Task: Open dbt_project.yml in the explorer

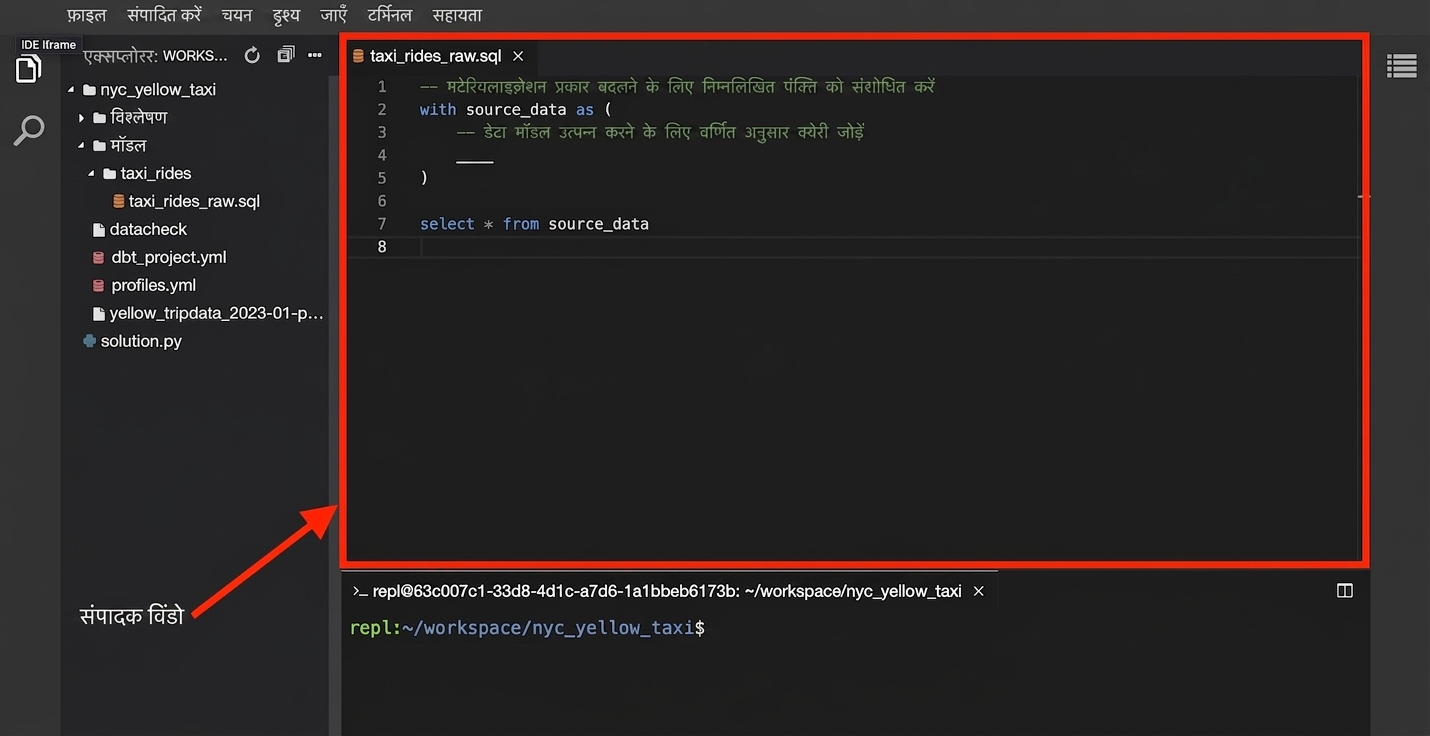Action: click(169, 257)
